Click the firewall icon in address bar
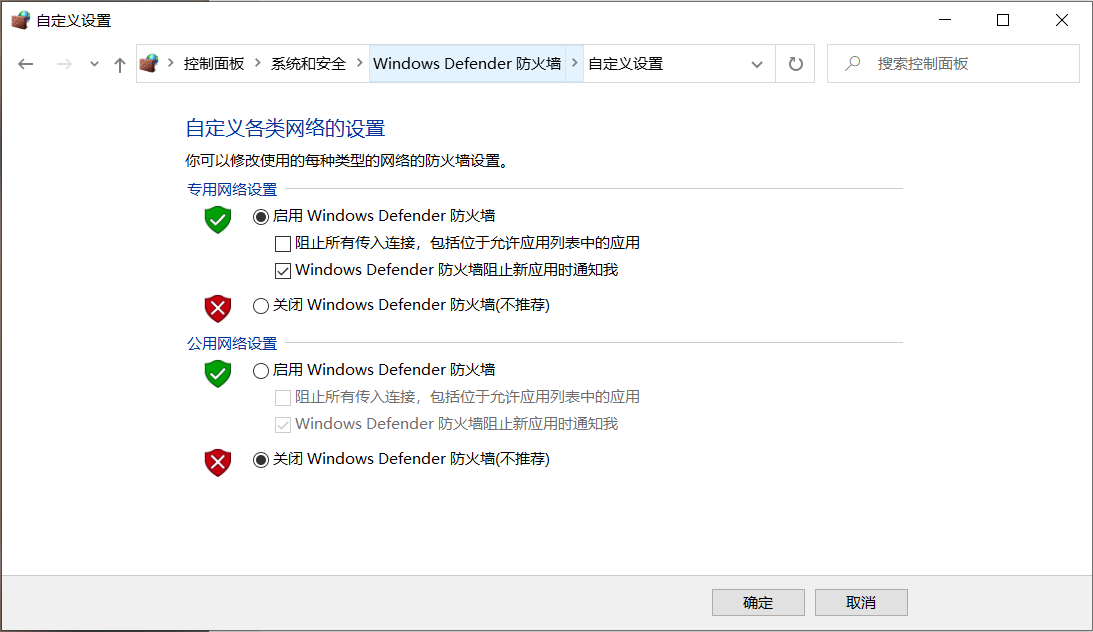This screenshot has height=632, width=1093. [x=148, y=63]
